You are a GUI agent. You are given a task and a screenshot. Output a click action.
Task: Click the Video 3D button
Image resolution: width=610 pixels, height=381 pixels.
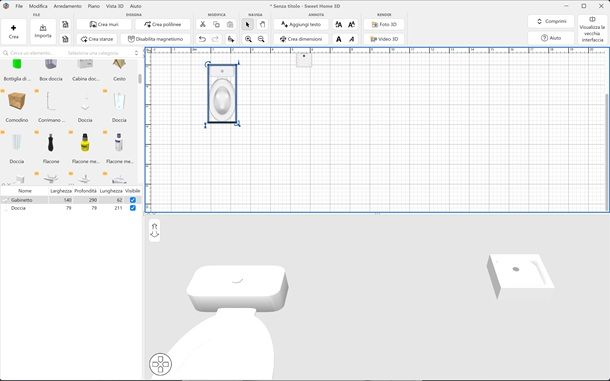pos(384,39)
